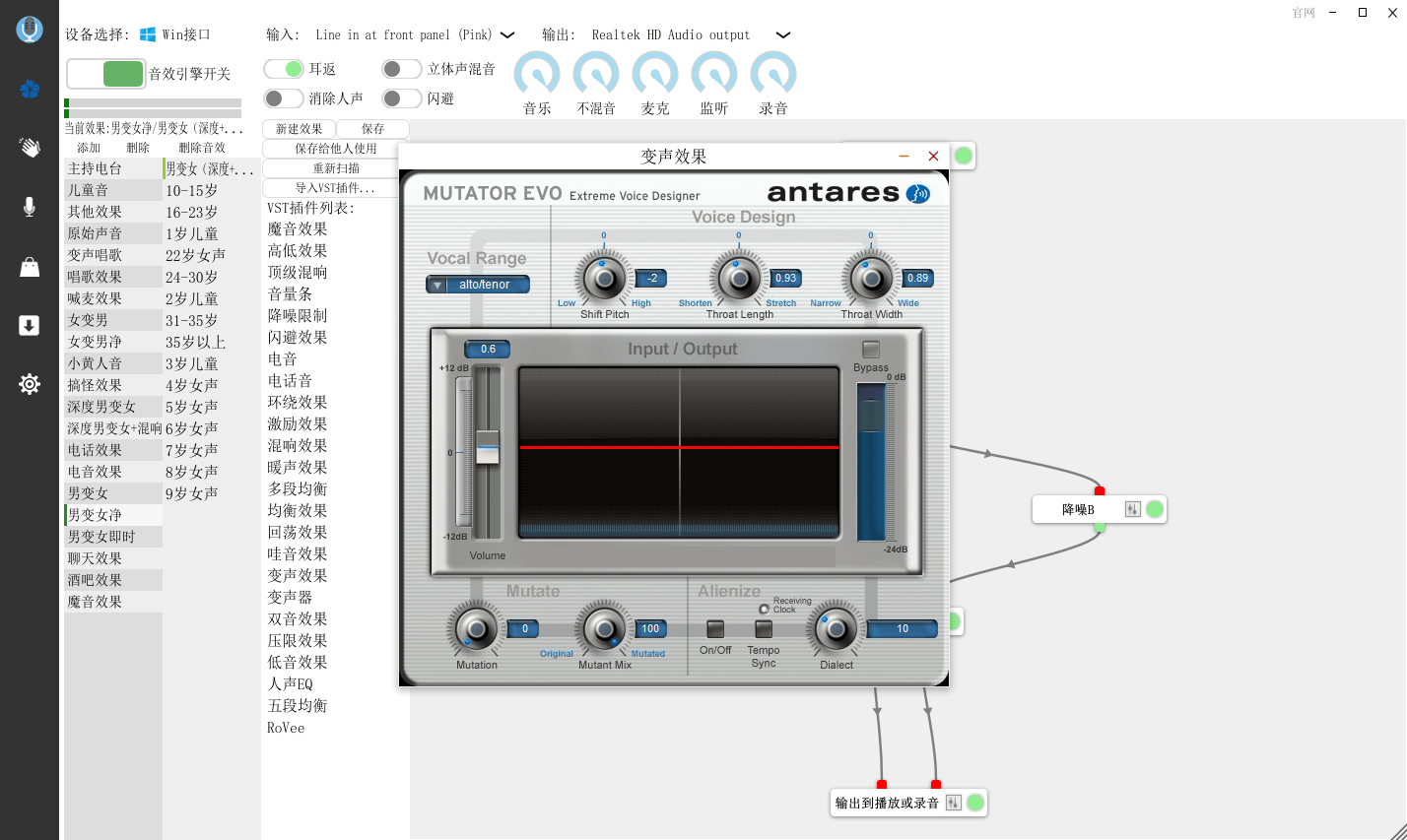Click the blue output level meter
1407x840 pixels.
coord(871,463)
